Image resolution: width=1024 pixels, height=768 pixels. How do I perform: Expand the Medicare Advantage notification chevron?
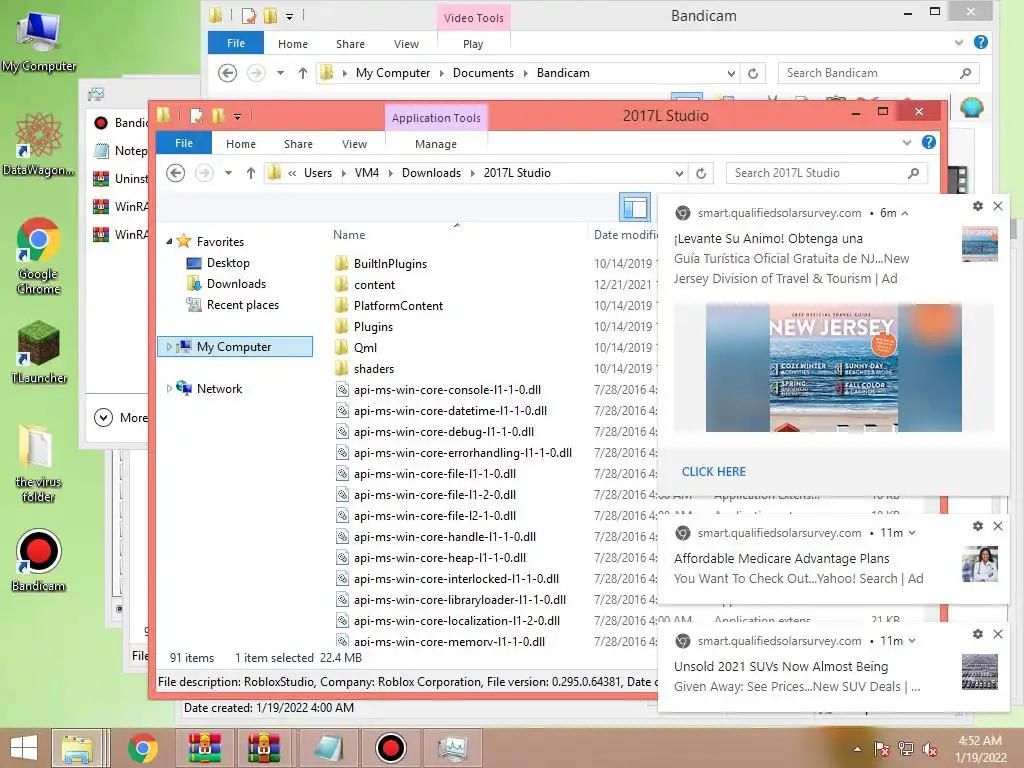pos(912,533)
